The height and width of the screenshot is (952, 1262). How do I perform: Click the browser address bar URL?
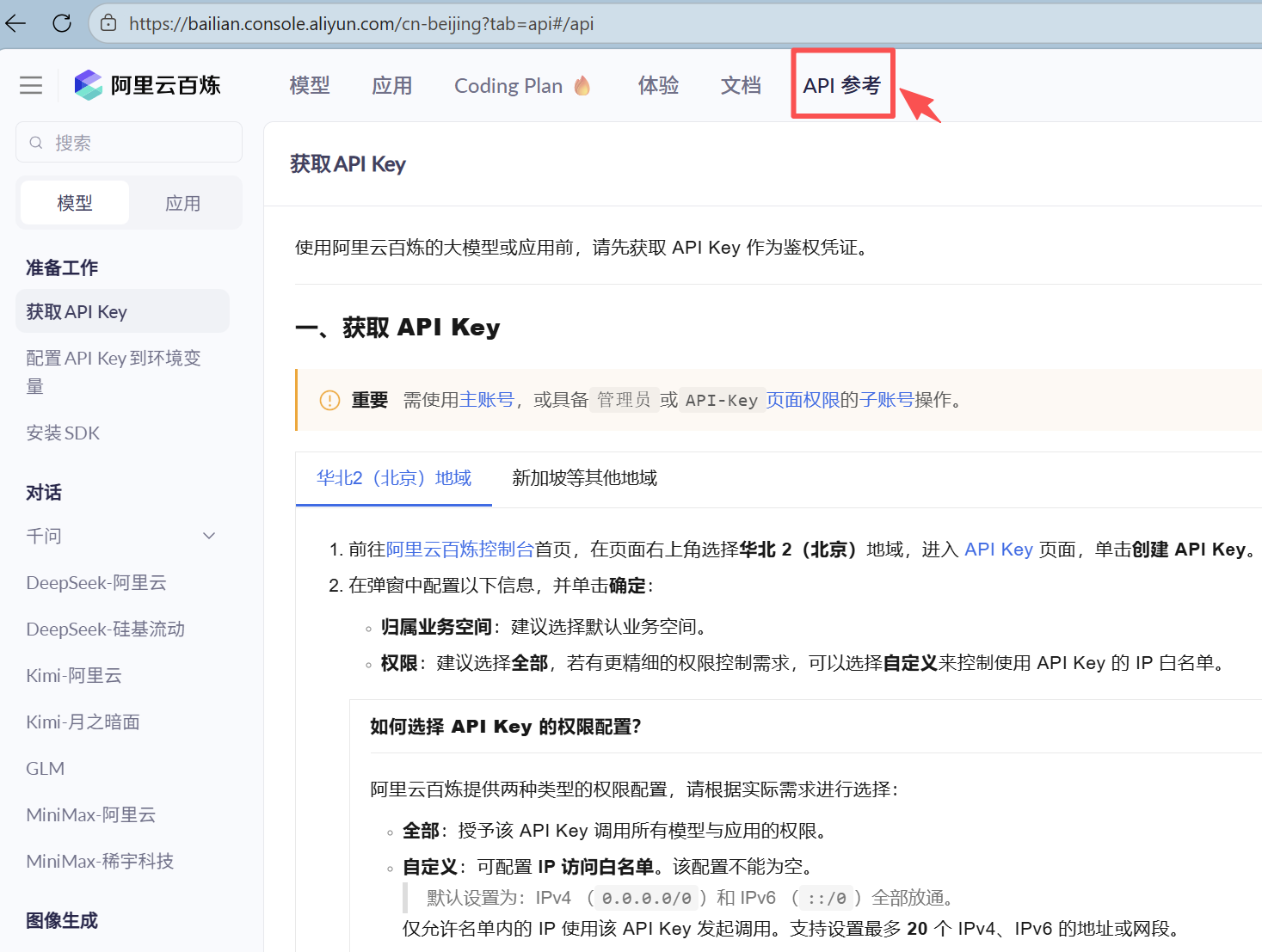361,23
